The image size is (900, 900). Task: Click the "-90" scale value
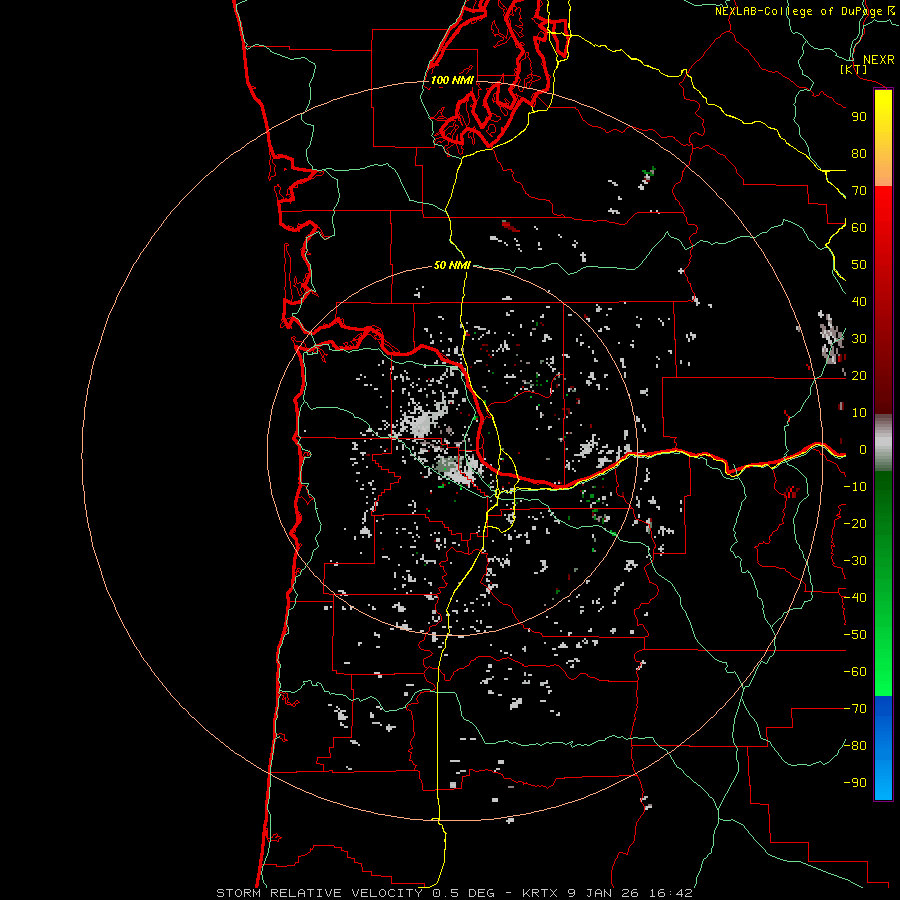pos(855,783)
